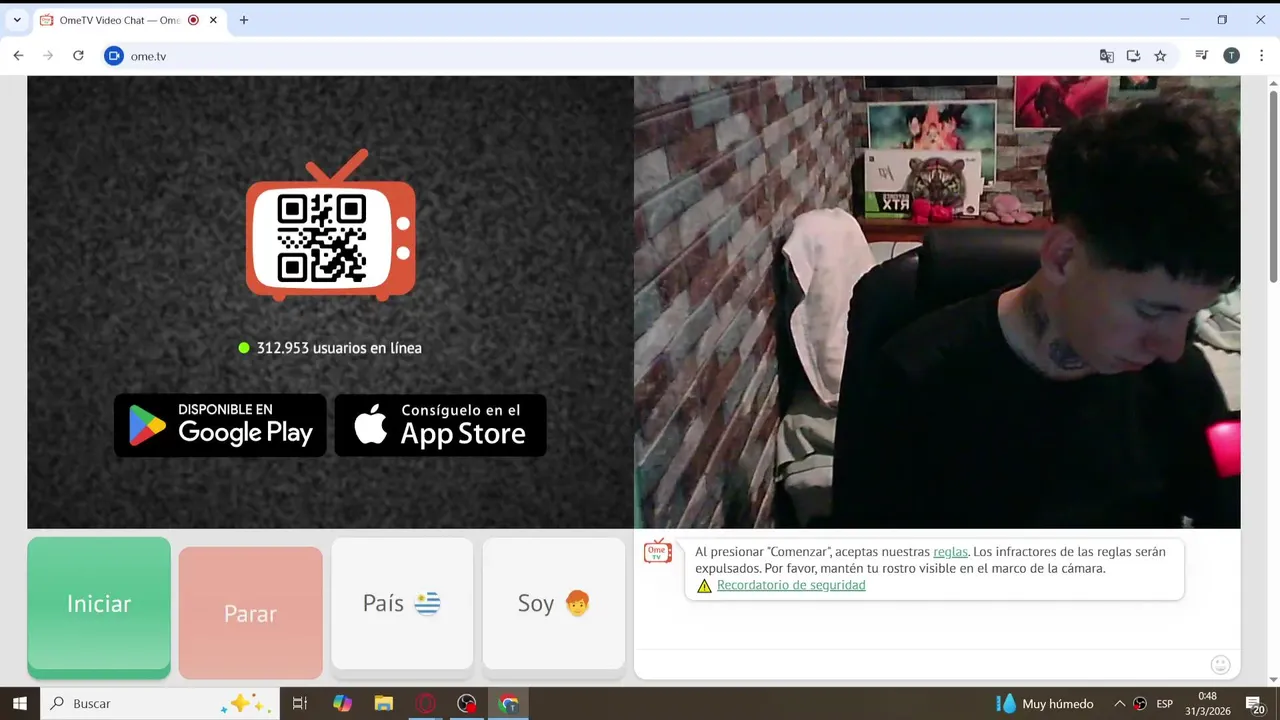
Task: Open Task View on the taskbar
Action: (x=299, y=704)
